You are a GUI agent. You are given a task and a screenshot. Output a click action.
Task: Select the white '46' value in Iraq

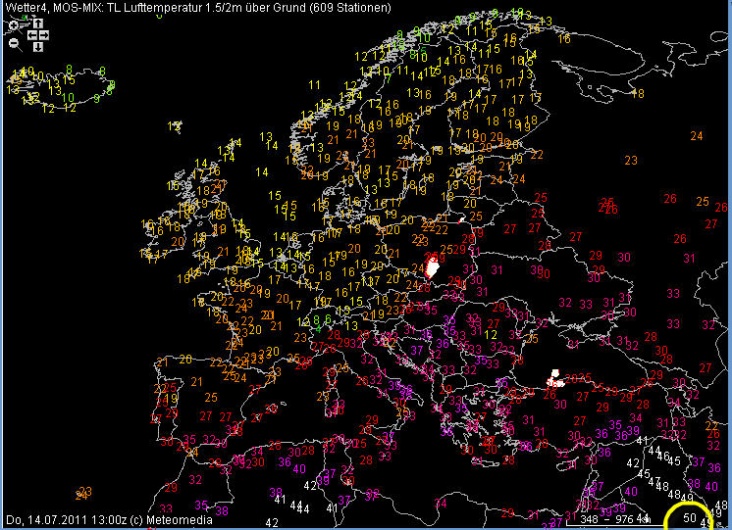[x=663, y=456]
